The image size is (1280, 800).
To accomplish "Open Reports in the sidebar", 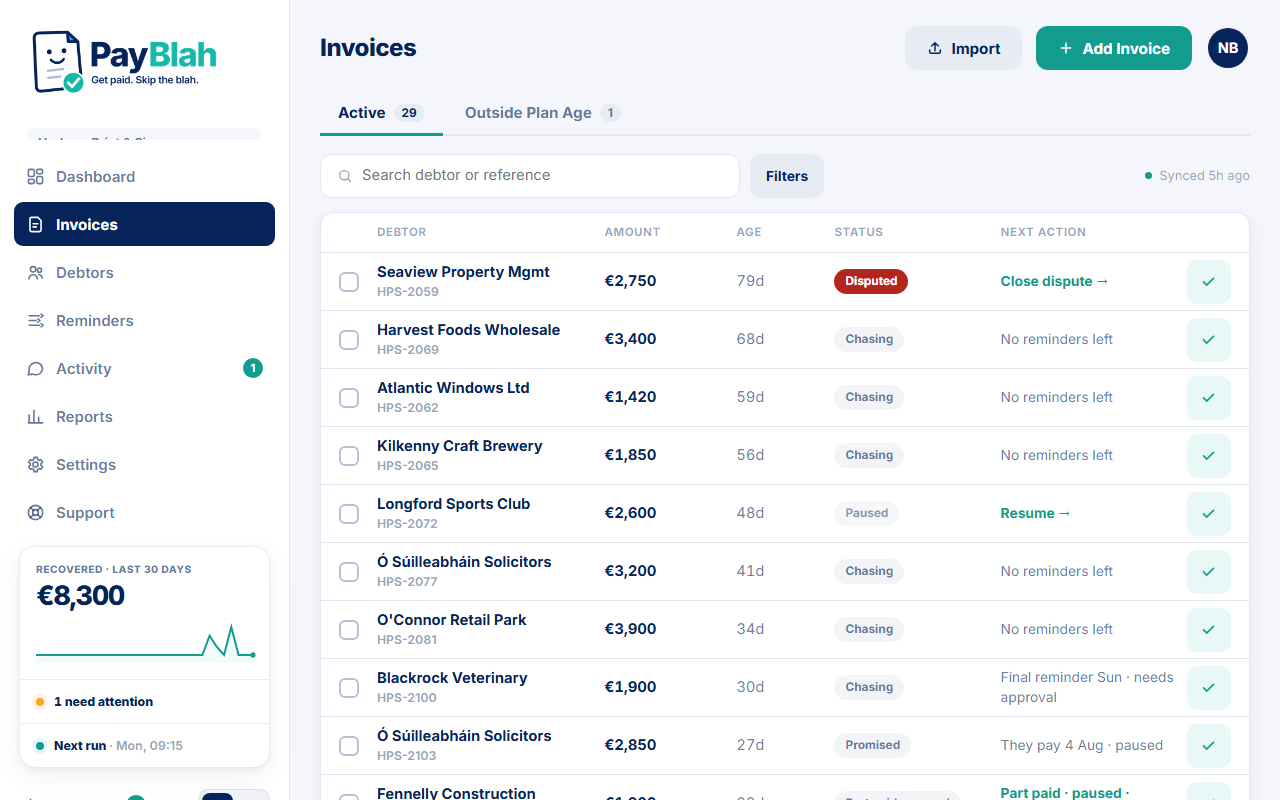I will pos(144,417).
